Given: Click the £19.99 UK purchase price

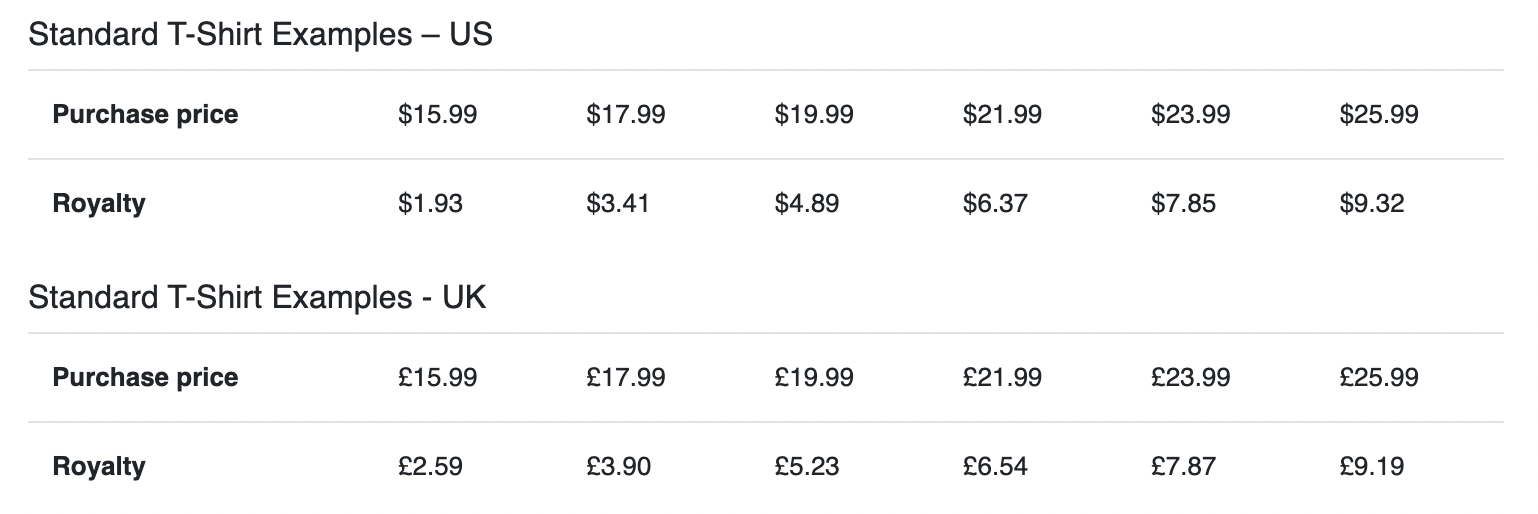Looking at the screenshot, I should tap(814, 377).
